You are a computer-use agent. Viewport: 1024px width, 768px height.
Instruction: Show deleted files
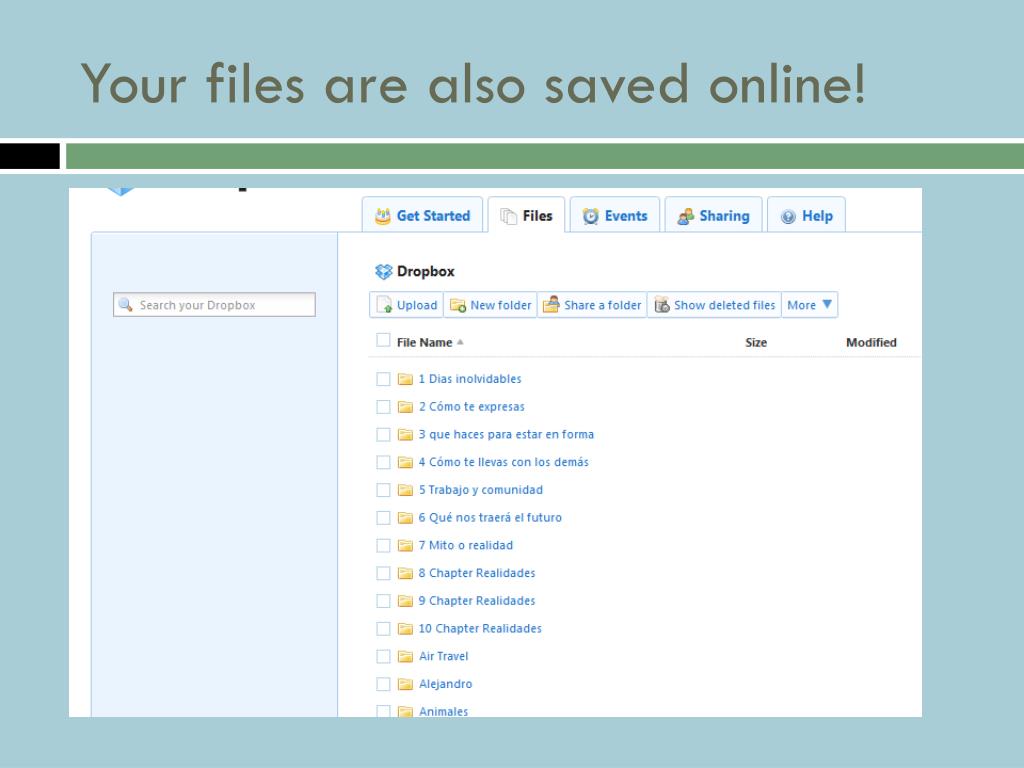click(714, 305)
